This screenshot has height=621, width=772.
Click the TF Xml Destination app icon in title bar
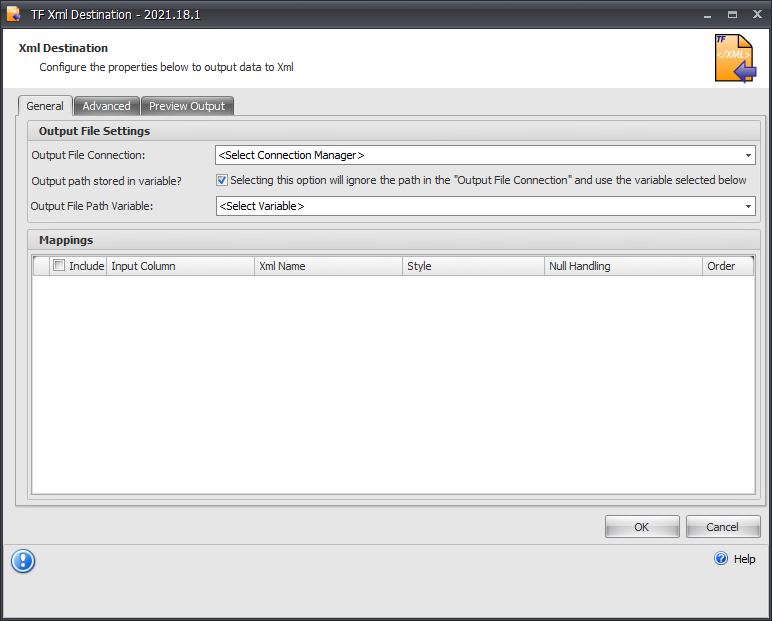coord(13,14)
